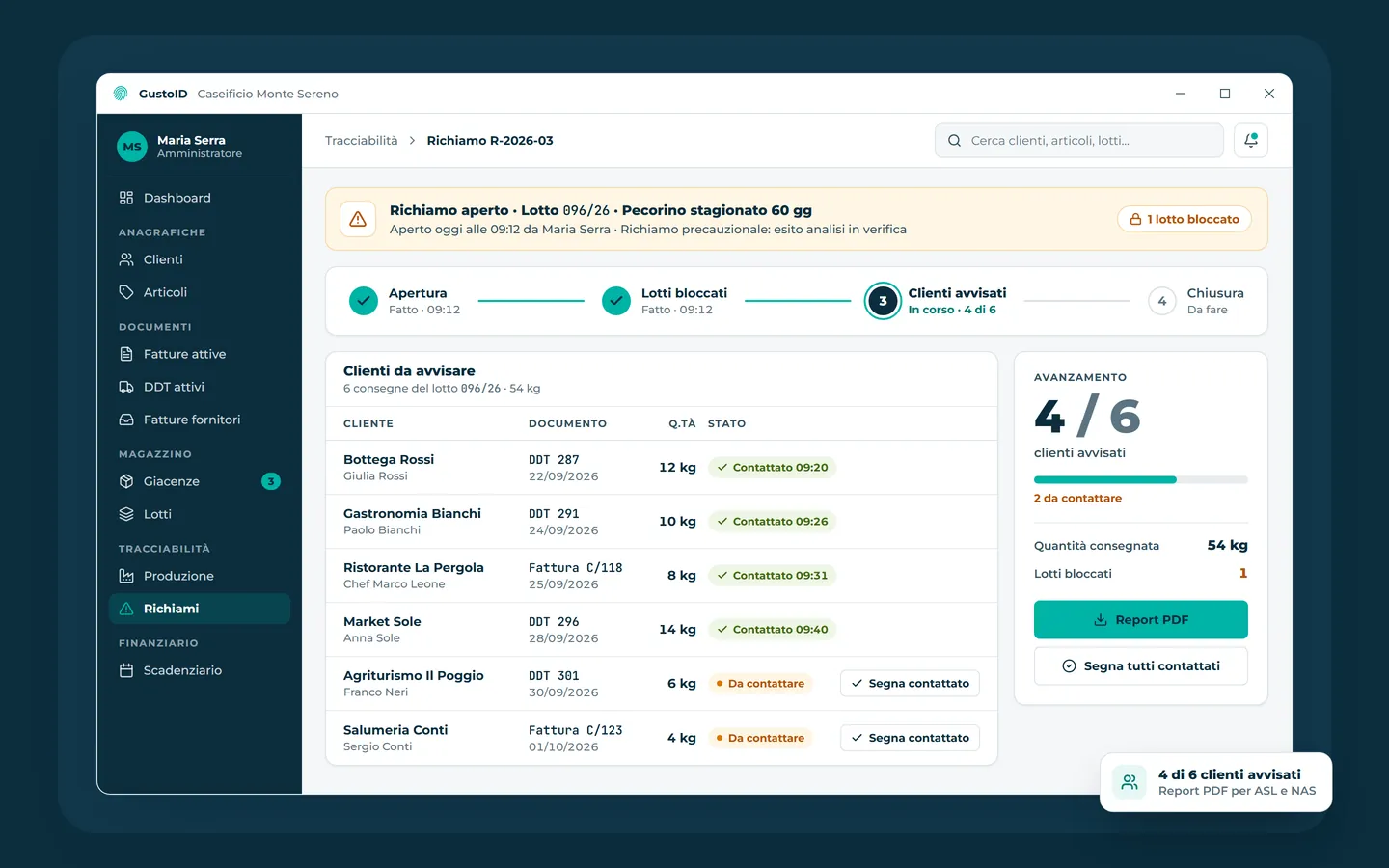Focus the search clienti, articoli, lotti field
The width and height of the screenshot is (1389, 868).
click(1079, 141)
